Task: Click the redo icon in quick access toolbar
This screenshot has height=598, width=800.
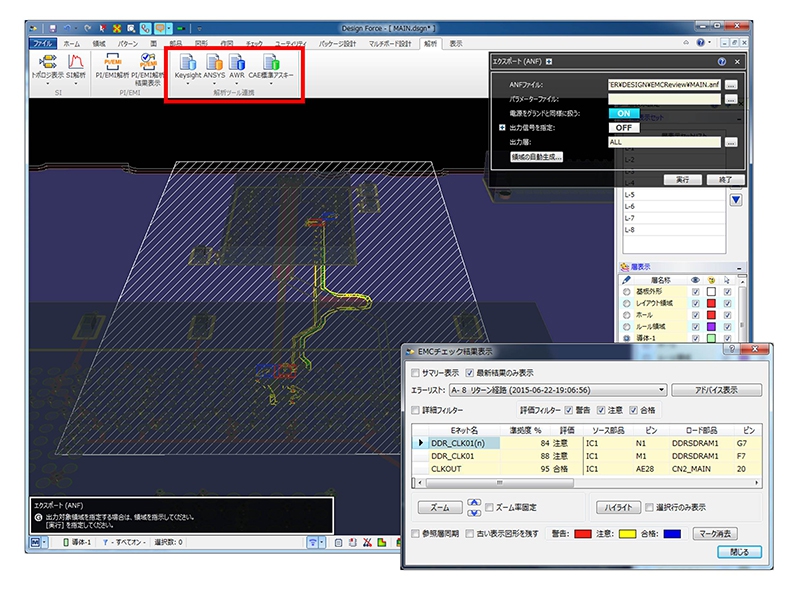Action: tap(87, 29)
